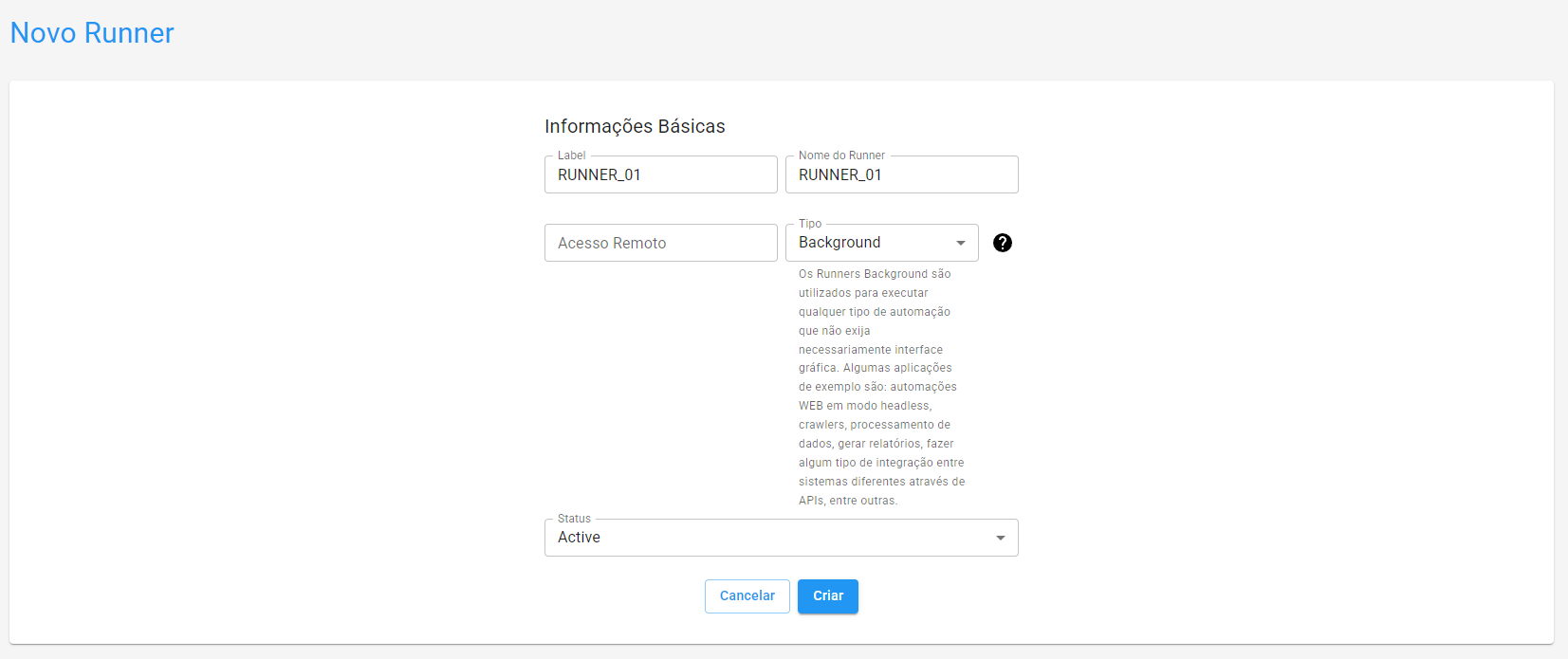
Task: Click the small "Label" field caption
Action: click(571, 156)
